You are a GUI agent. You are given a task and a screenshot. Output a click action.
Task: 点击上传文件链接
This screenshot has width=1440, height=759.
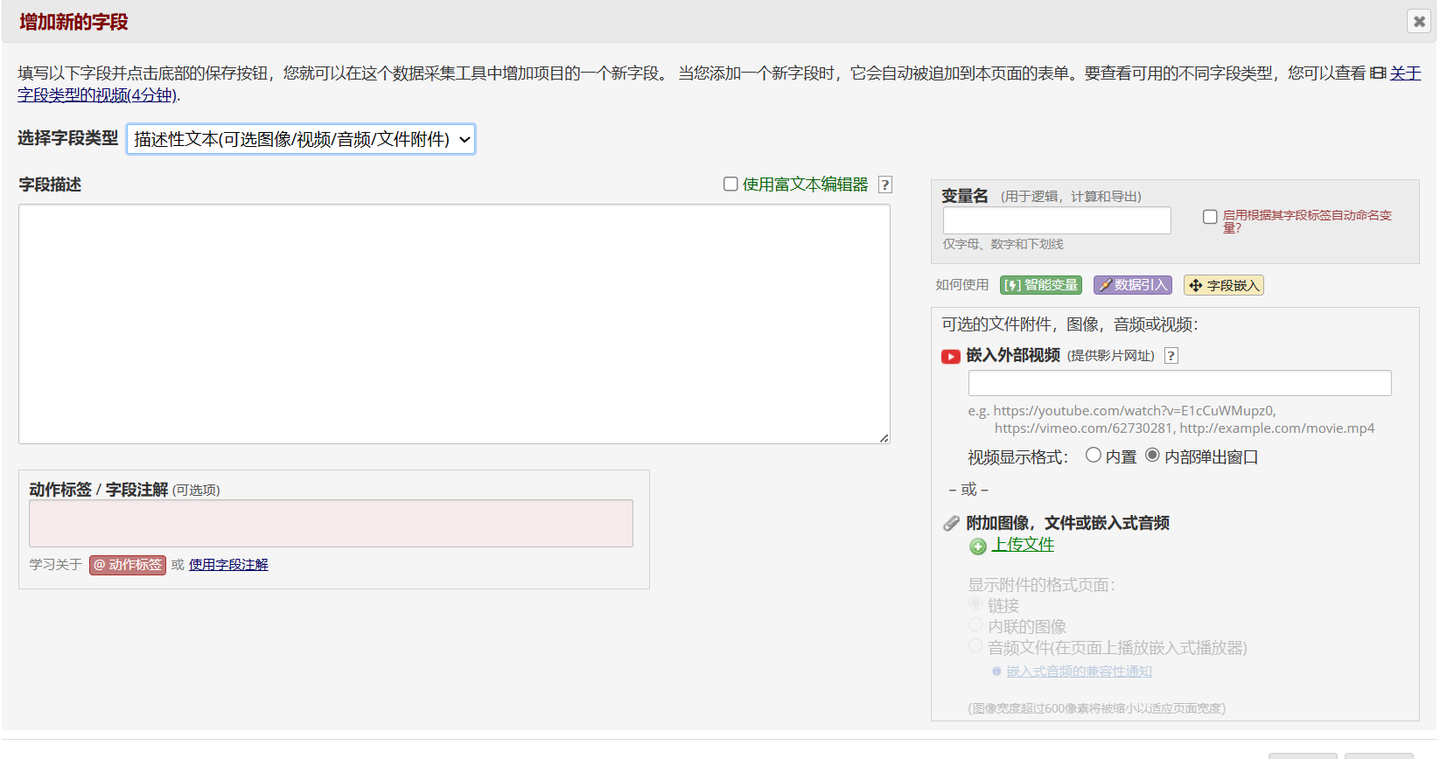click(x=1022, y=545)
